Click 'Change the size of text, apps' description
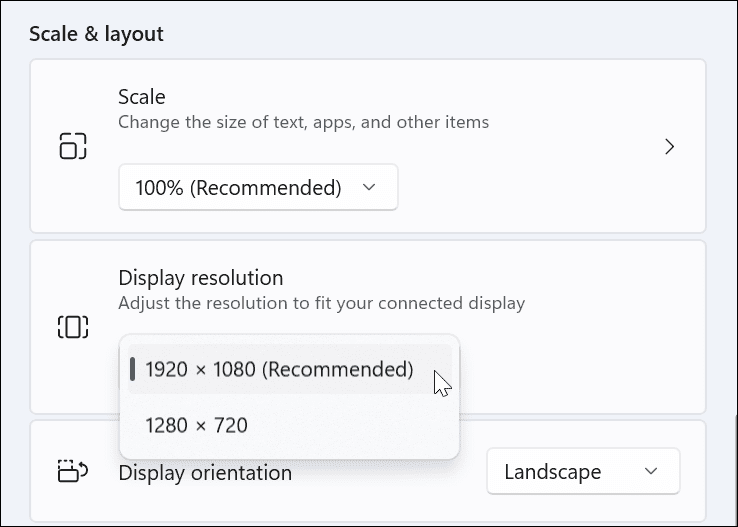 [x=304, y=122]
